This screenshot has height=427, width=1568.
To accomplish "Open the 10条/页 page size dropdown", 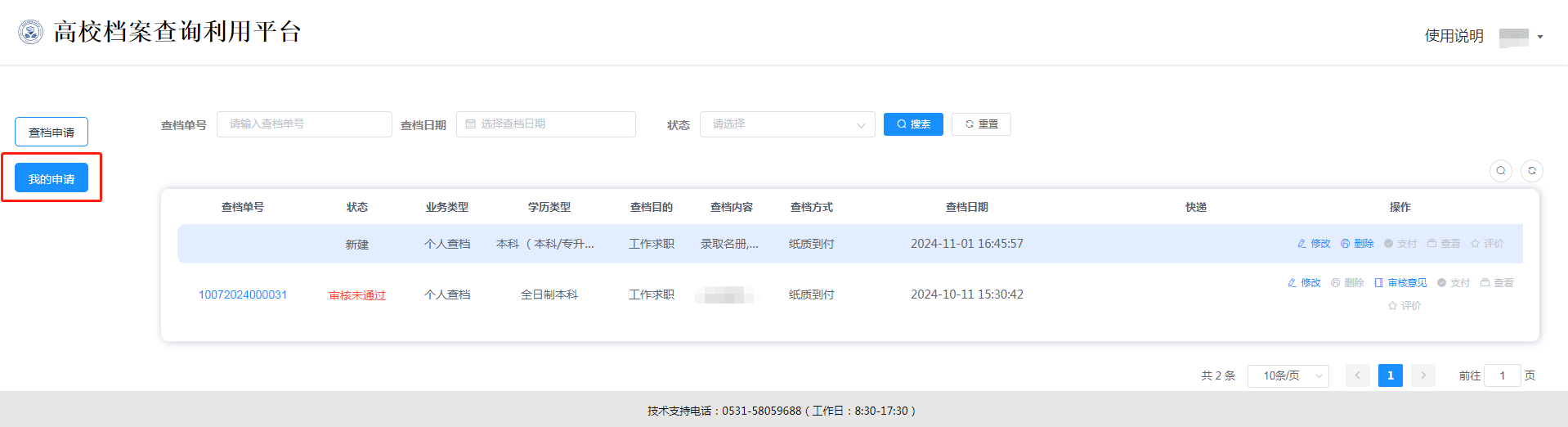I will (x=1288, y=375).
